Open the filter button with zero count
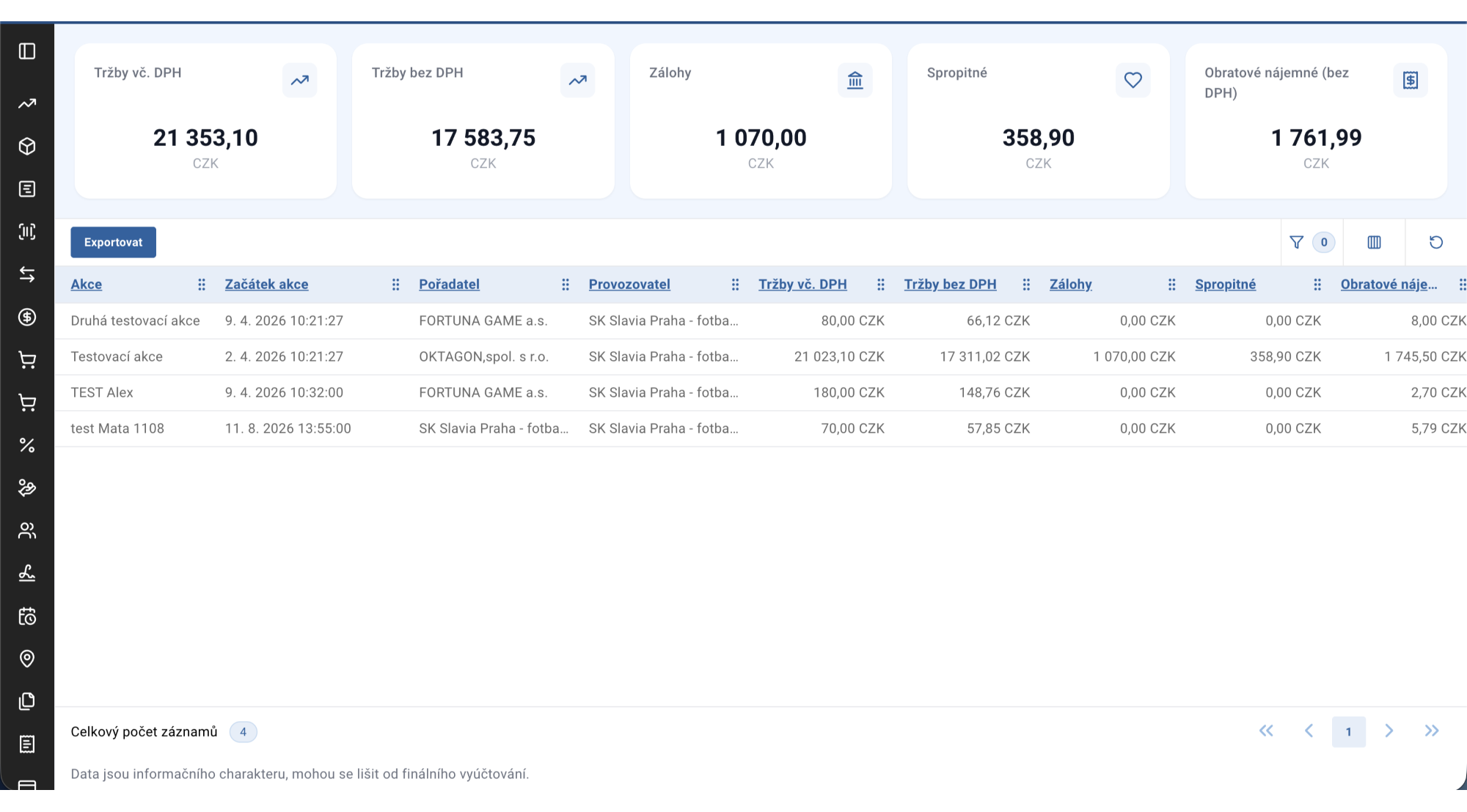The image size is (1467, 812). point(1312,242)
